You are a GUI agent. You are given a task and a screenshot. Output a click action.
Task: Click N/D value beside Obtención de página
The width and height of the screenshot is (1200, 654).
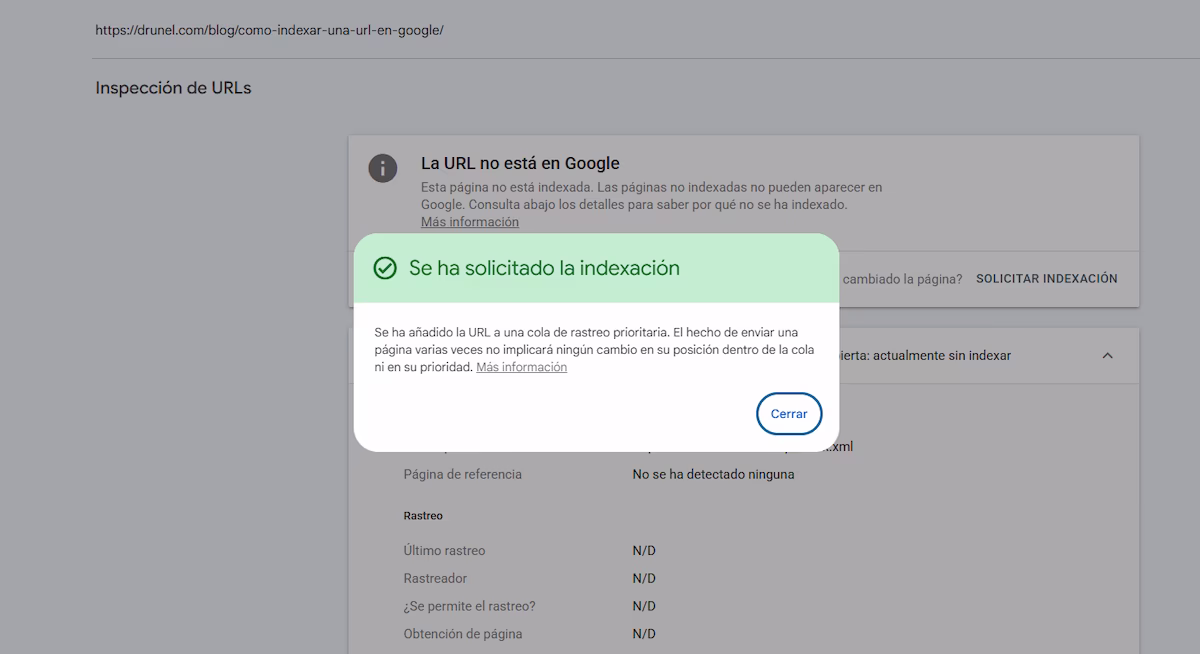point(644,634)
